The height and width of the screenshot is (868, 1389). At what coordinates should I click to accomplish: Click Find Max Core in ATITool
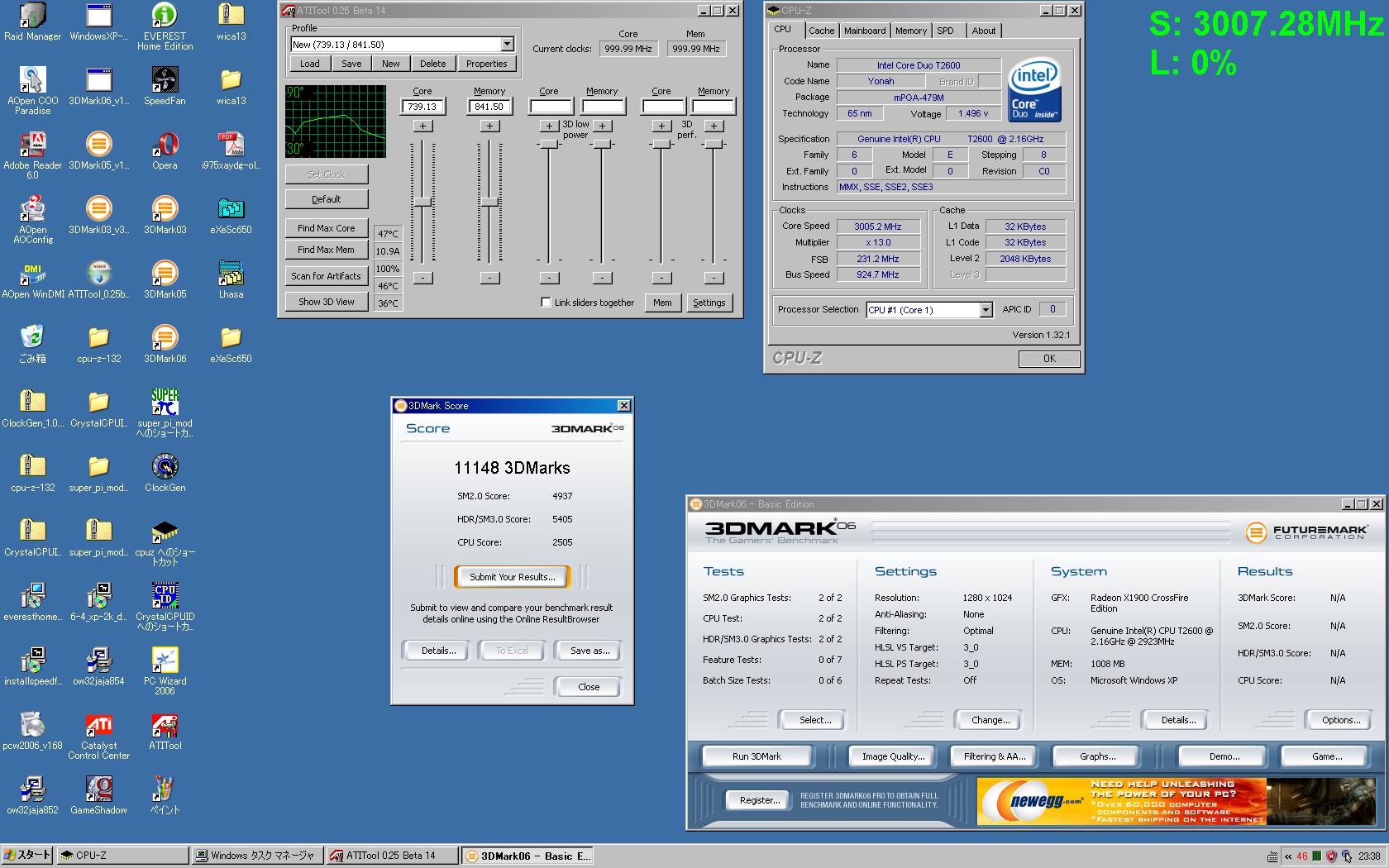pos(327,228)
